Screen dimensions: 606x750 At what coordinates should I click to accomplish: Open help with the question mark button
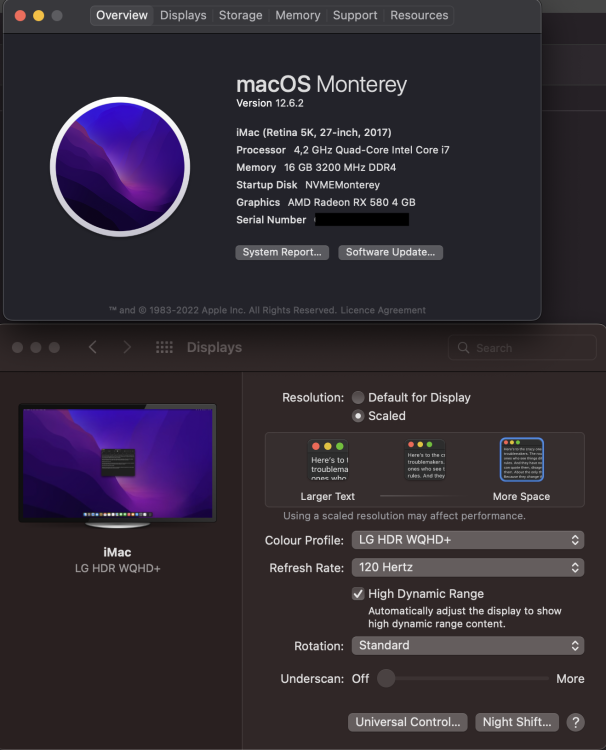pyautogui.click(x=575, y=722)
